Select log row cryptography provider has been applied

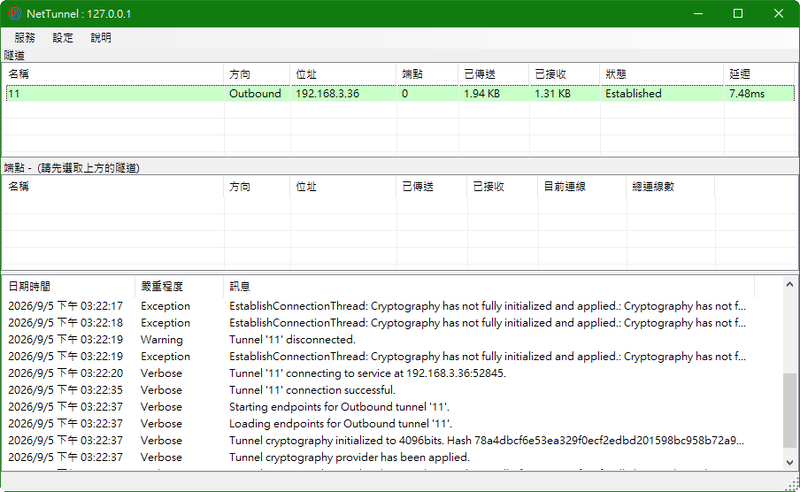point(378,457)
